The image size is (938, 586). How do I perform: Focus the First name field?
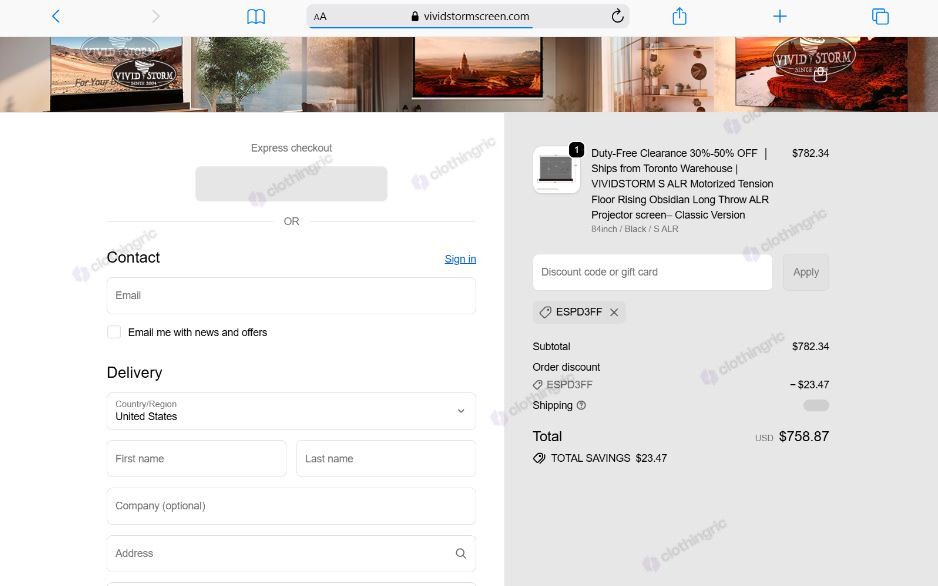pyautogui.click(x=197, y=459)
